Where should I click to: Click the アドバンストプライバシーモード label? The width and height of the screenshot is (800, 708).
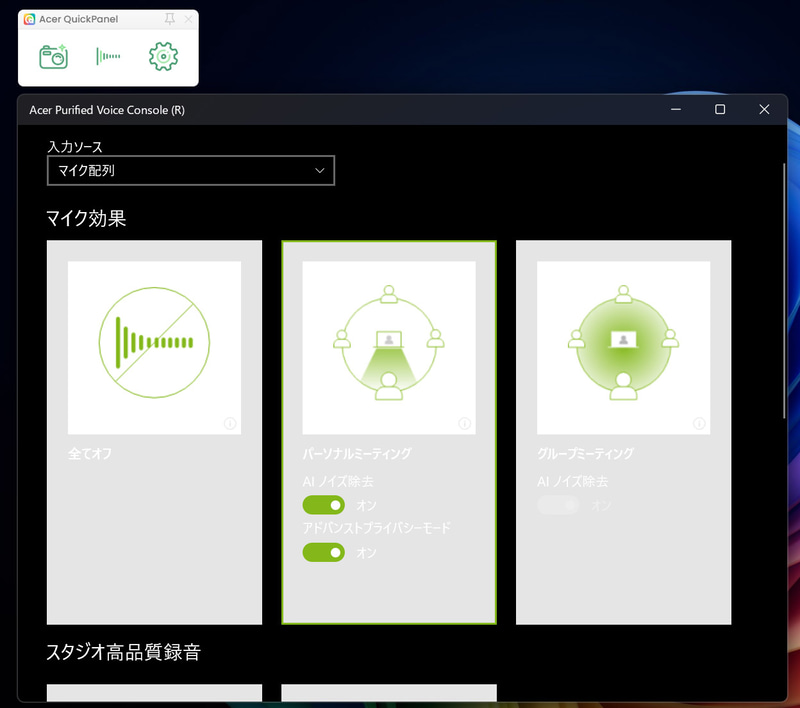click(x=377, y=528)
